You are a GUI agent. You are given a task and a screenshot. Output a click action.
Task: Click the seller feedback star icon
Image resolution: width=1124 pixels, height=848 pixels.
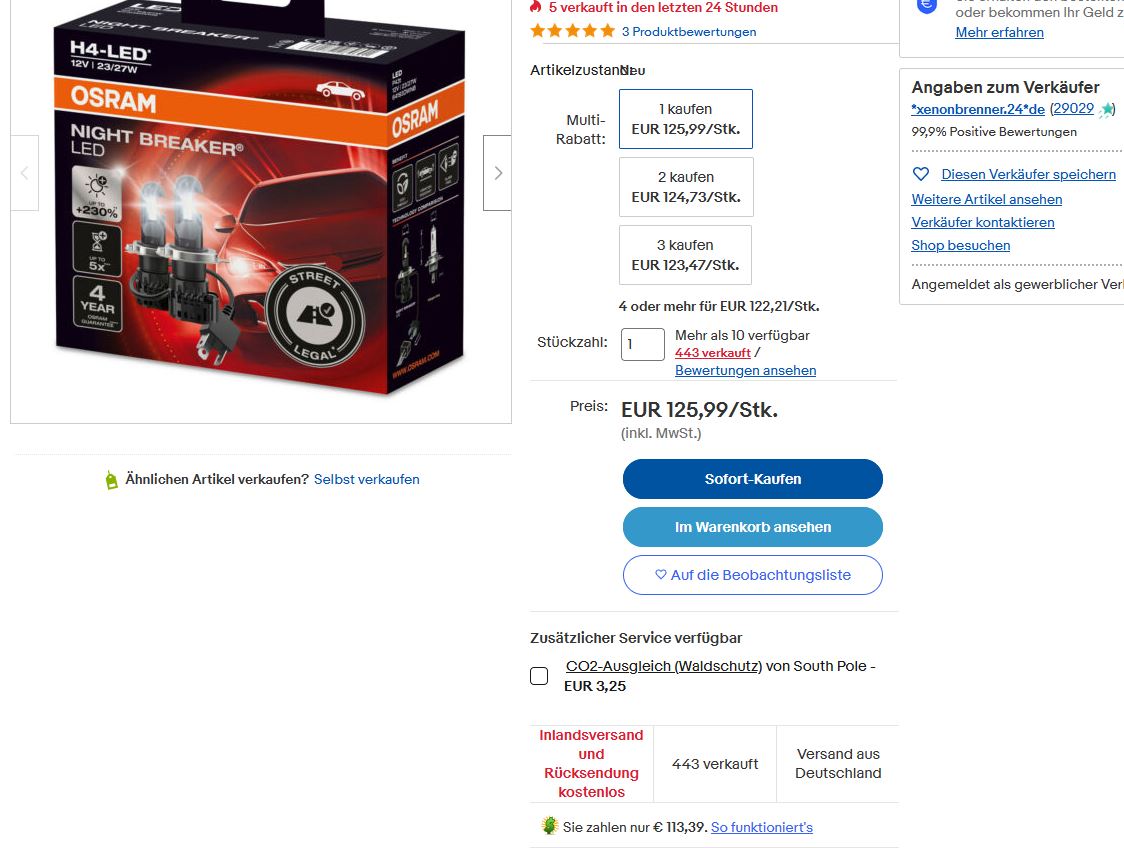(1106, 110)
